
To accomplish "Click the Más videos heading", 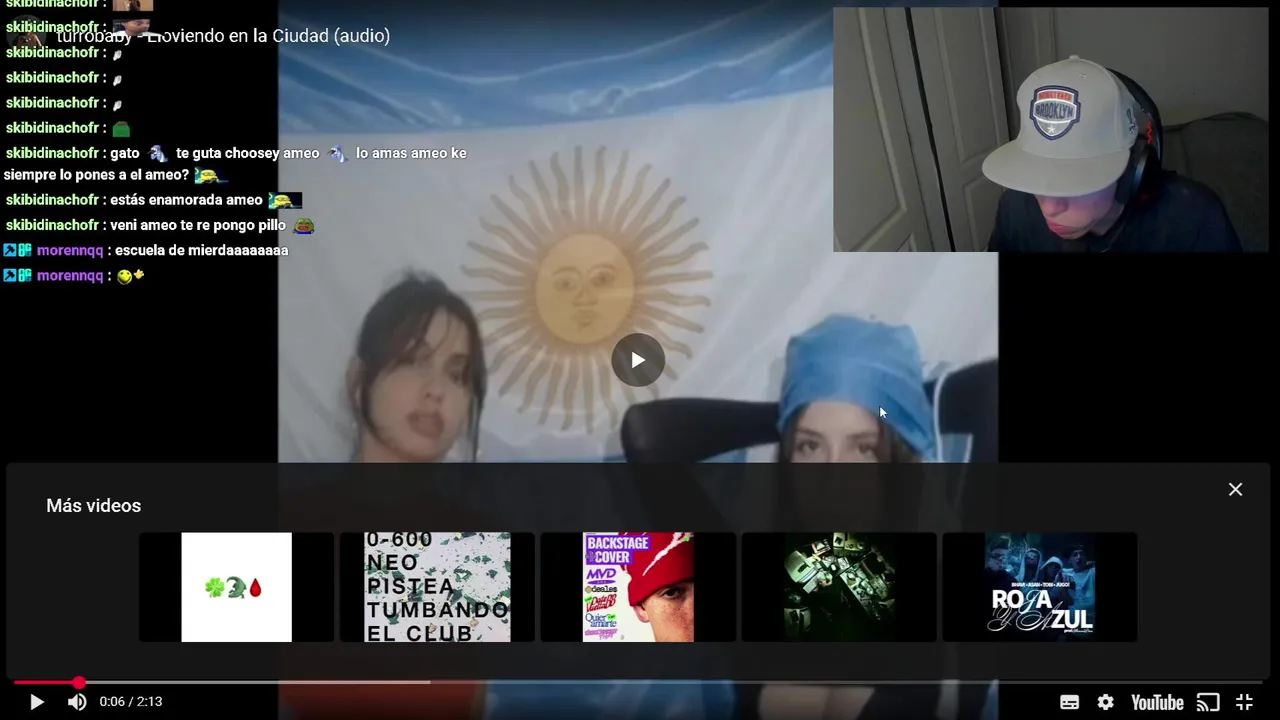I will tap(93, 506).
